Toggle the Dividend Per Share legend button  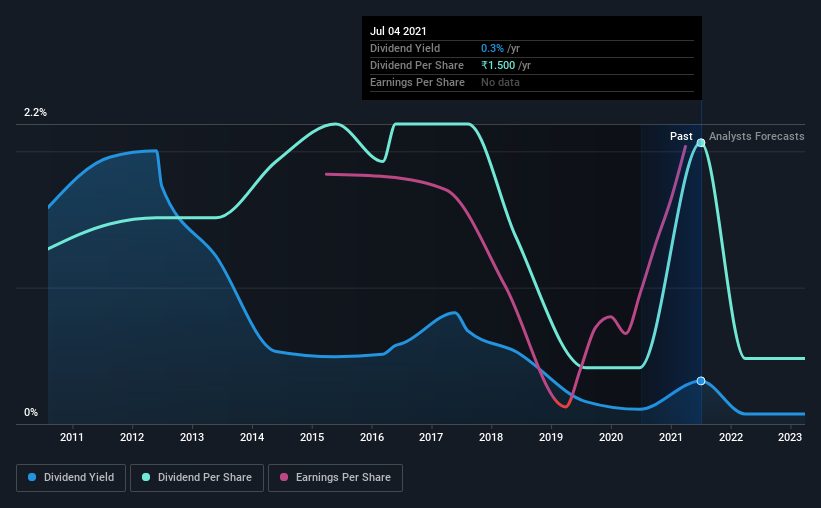[x=197, y=478]
